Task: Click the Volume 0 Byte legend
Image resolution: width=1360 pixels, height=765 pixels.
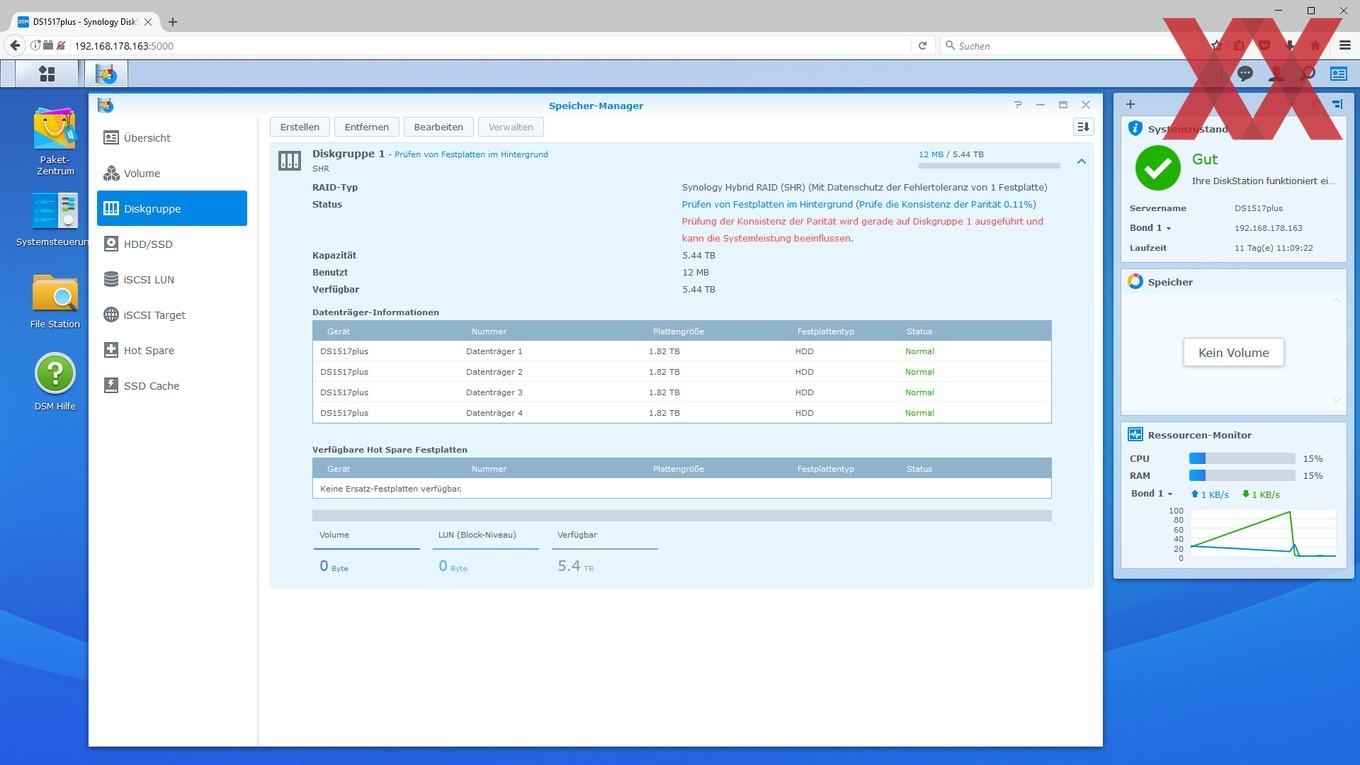Action: click(366, 551)
